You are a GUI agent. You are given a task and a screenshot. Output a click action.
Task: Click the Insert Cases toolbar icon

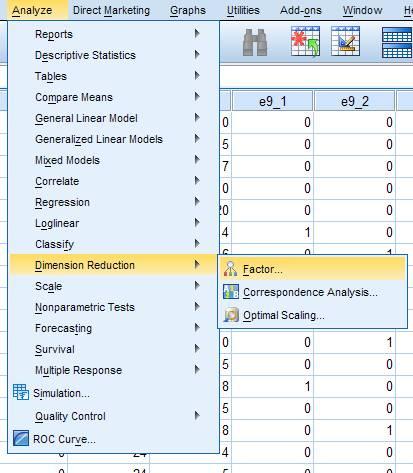tap(305, 41)
